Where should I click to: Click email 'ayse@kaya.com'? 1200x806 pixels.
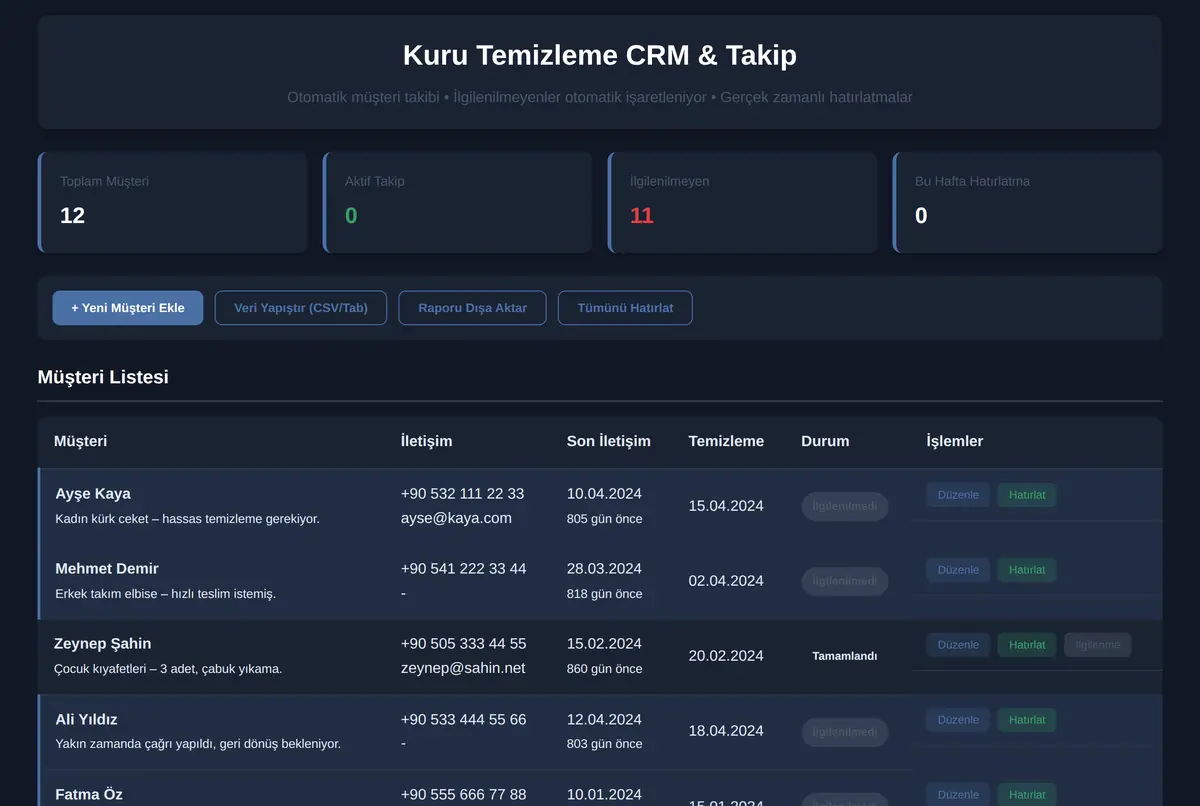[x=456, y=518]
